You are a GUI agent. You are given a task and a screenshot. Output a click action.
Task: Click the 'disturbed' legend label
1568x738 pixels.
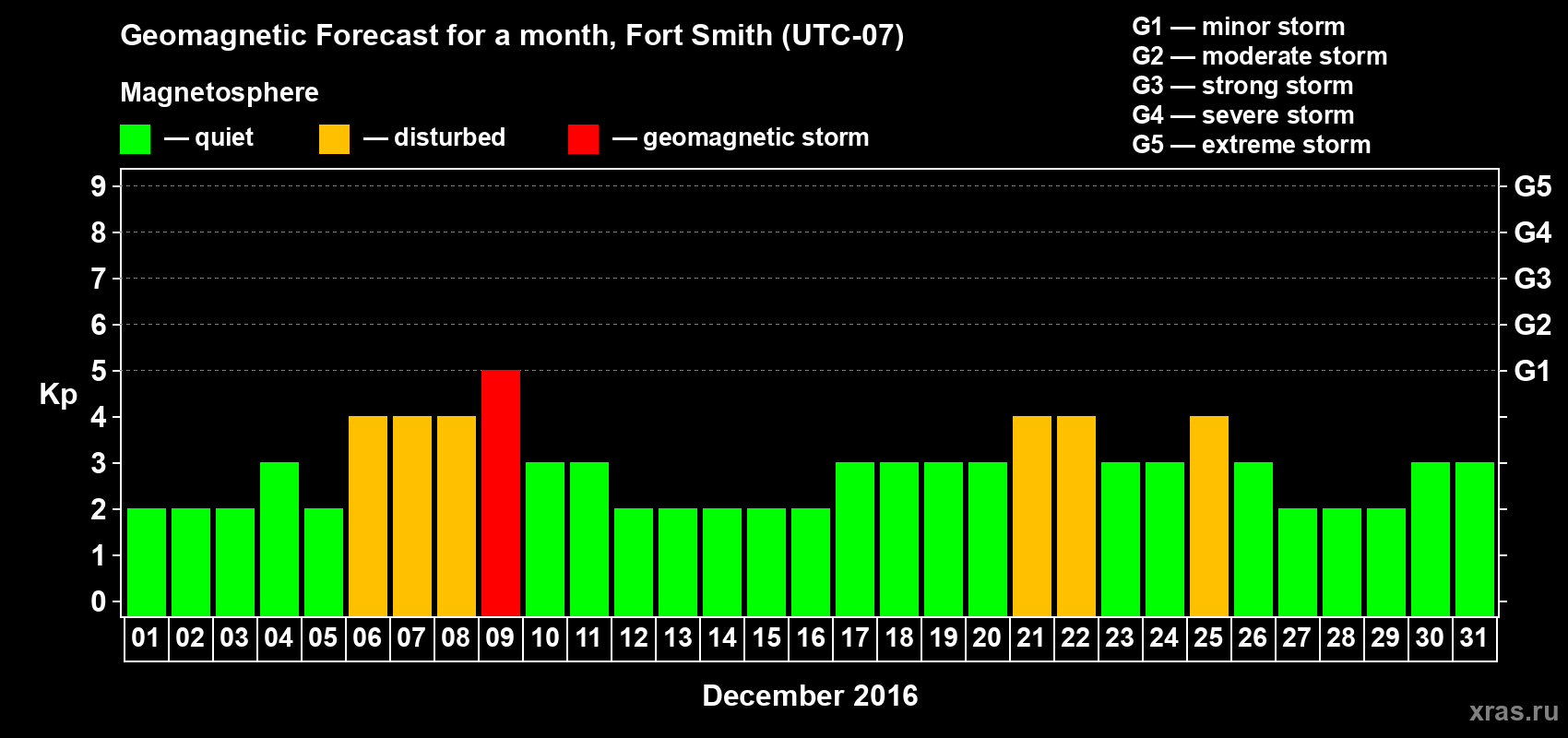pos(449,137)
